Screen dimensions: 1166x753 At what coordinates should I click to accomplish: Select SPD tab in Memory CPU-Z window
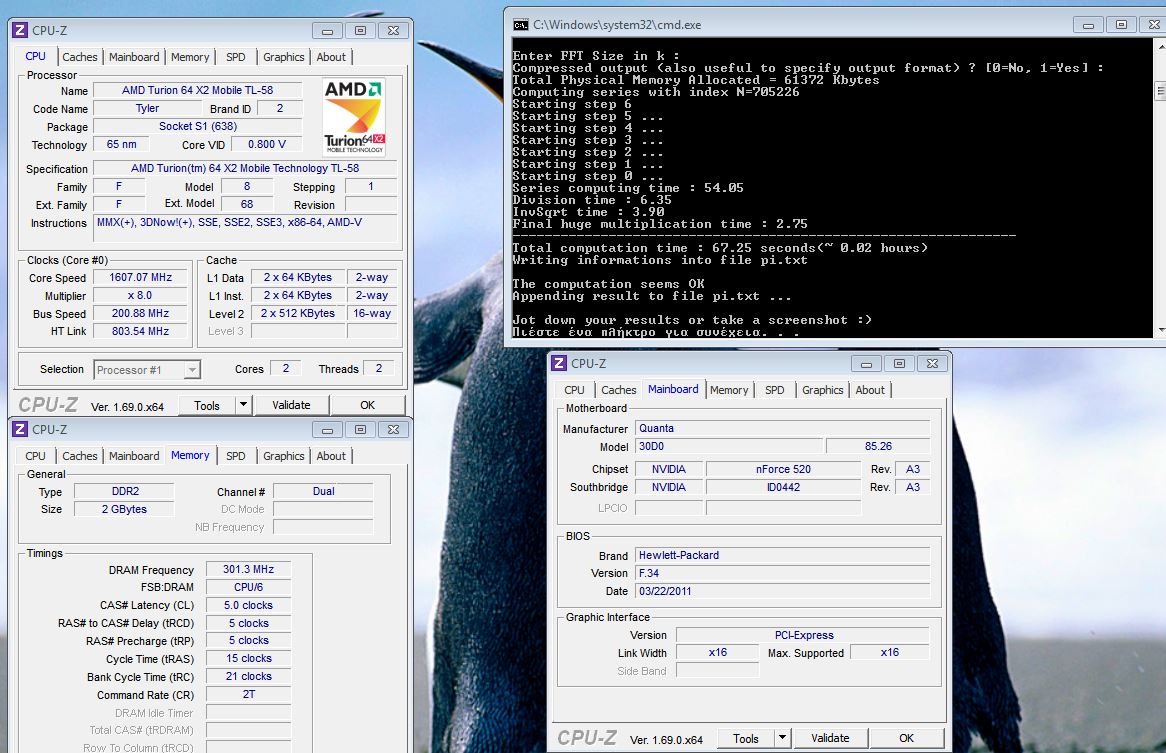tap(236, 456)
